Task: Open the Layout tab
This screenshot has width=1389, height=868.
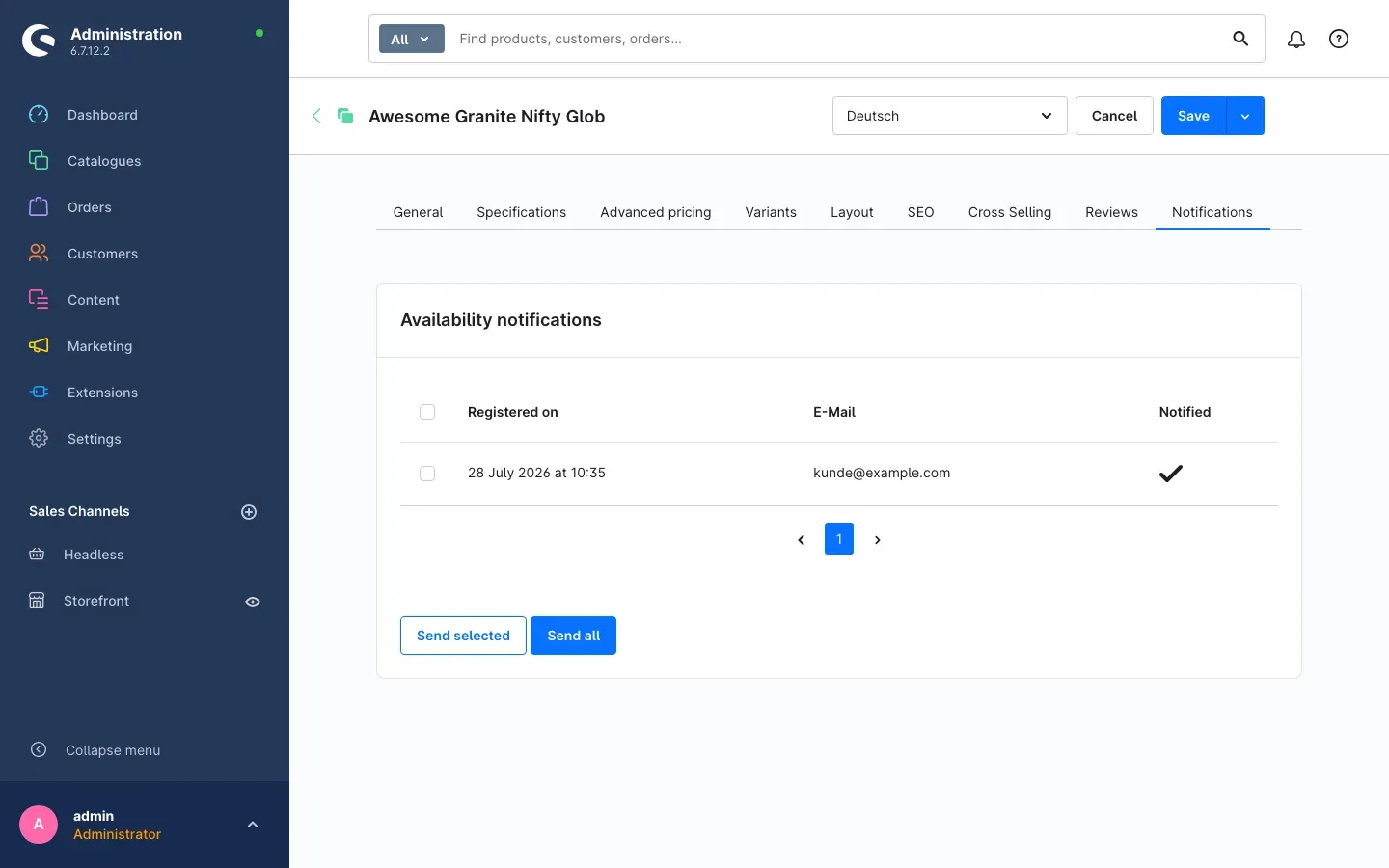Action: coord(852,212)
